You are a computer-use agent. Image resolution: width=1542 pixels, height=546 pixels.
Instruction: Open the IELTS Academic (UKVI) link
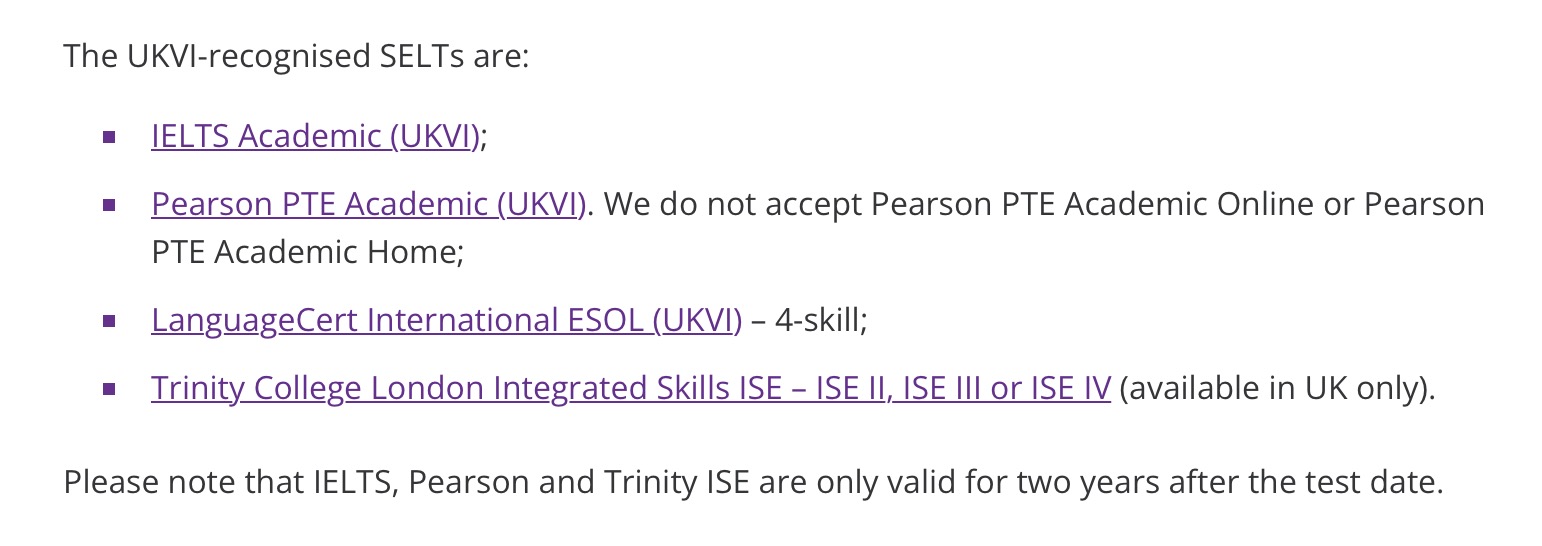315,136
